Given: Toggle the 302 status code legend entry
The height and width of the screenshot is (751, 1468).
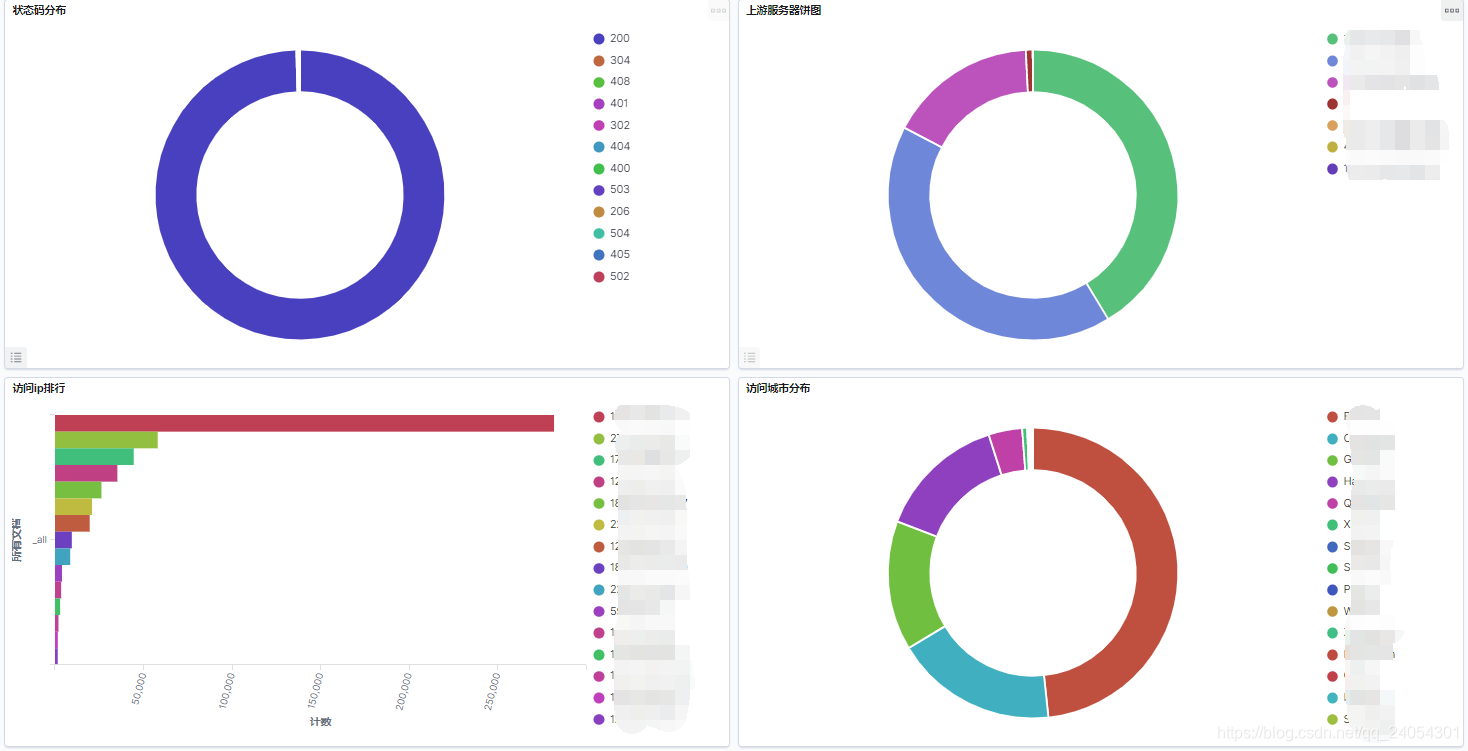Looking at the screenshot, I should (612, 126).
